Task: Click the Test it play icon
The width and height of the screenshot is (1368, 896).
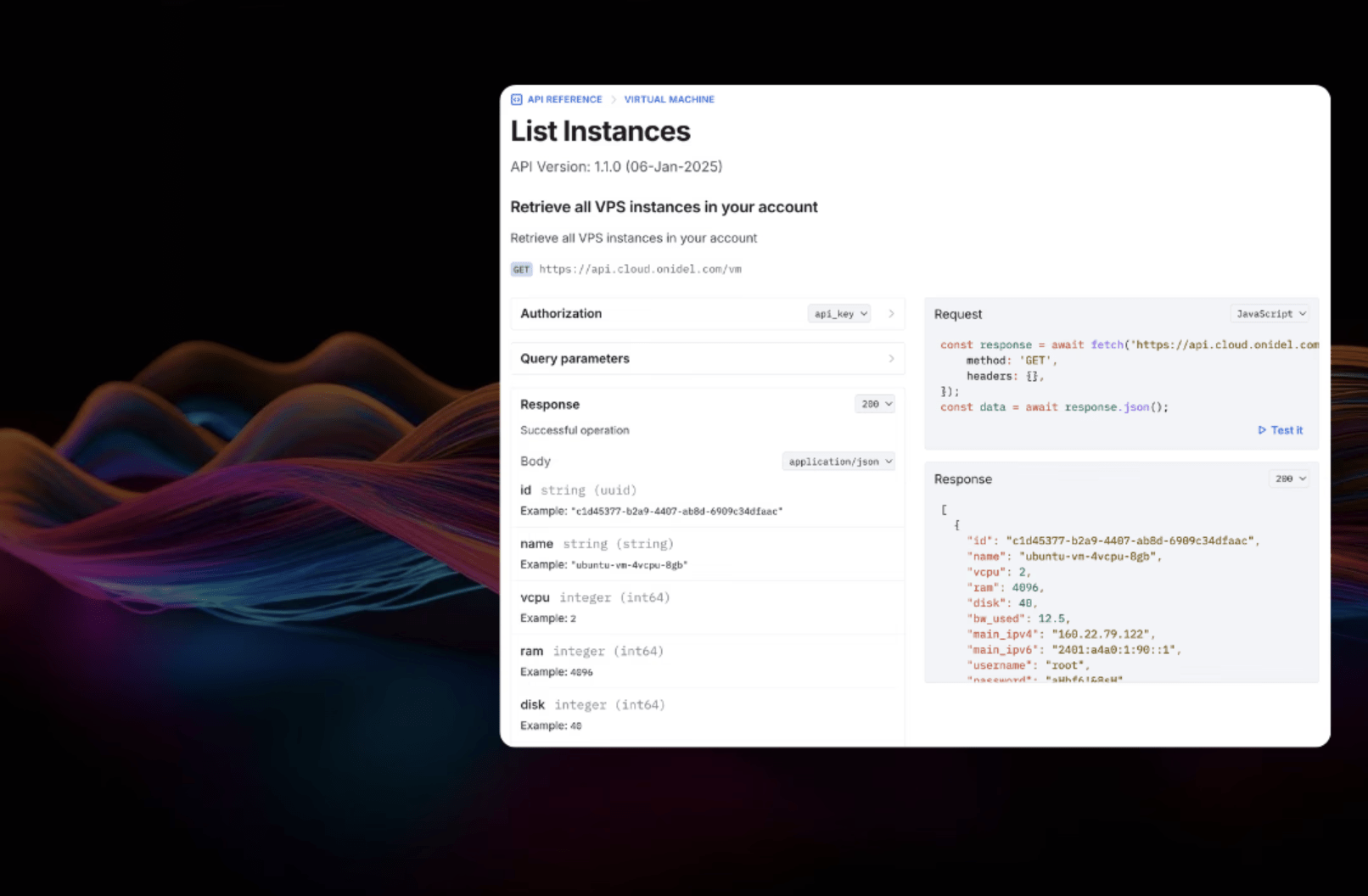Action: 1262,430
